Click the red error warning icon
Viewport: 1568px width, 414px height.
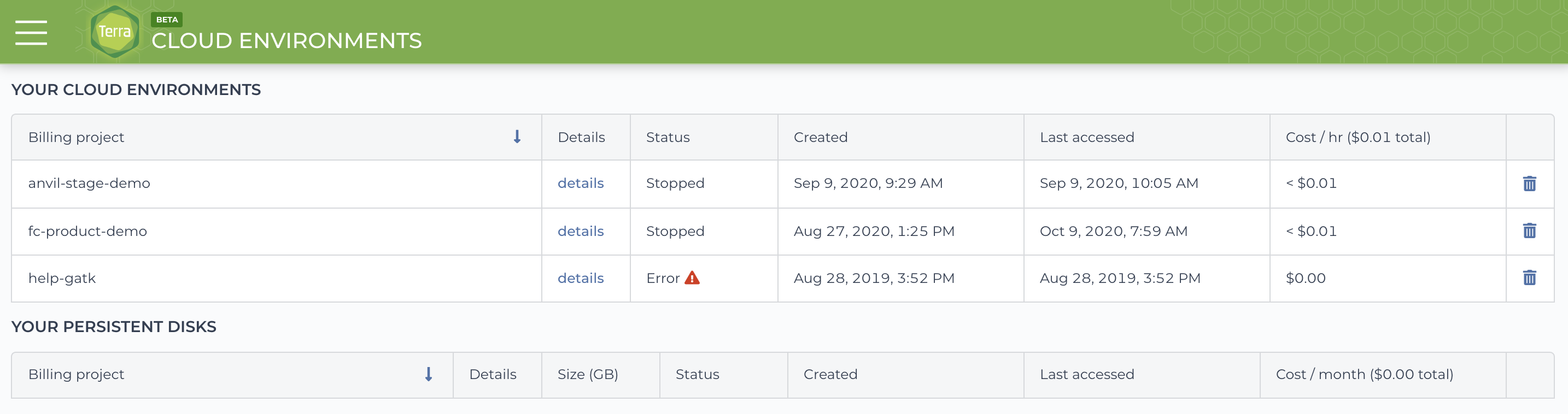692,278
